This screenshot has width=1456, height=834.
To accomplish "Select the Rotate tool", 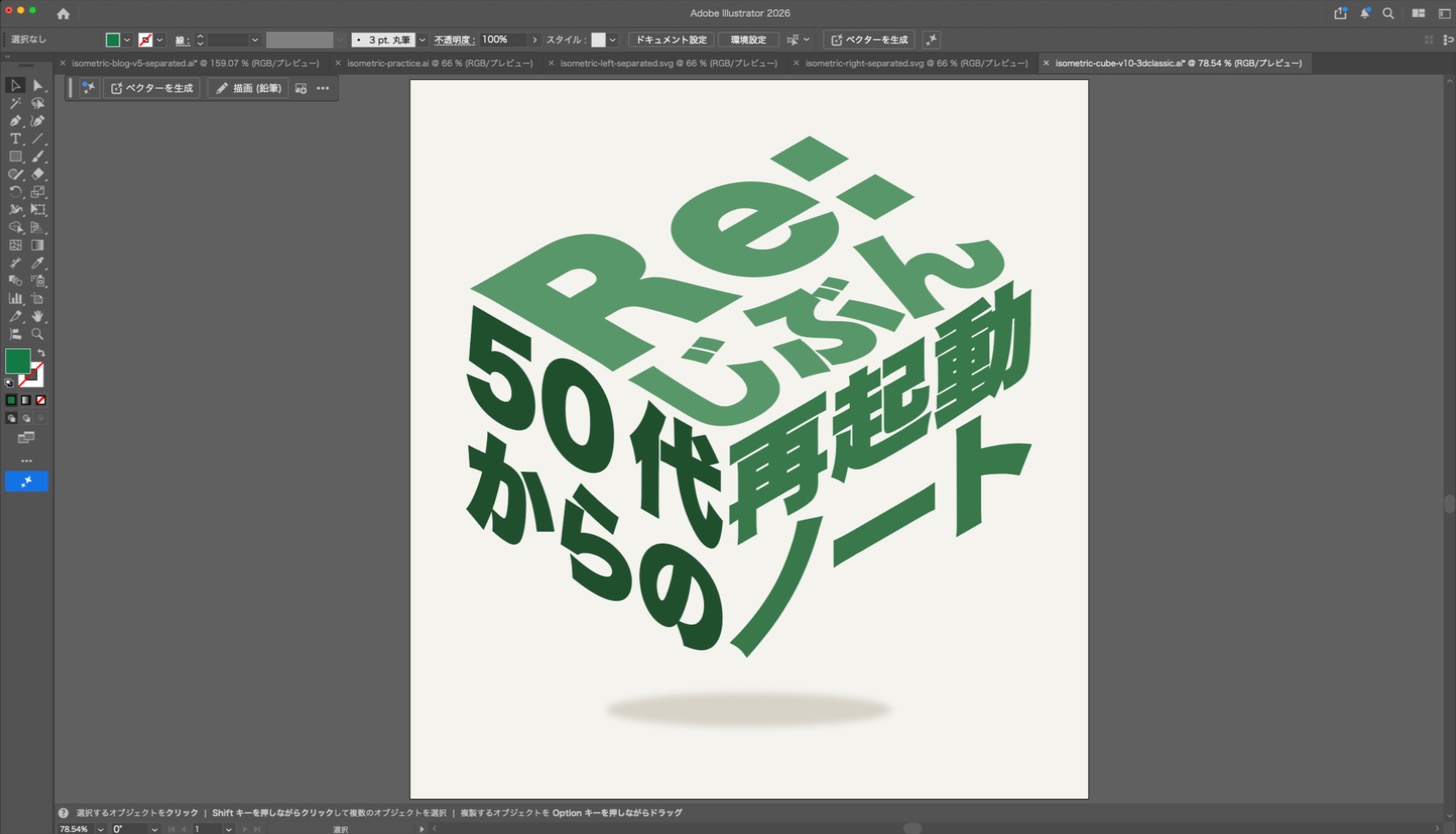I will [x=16, y=192].
